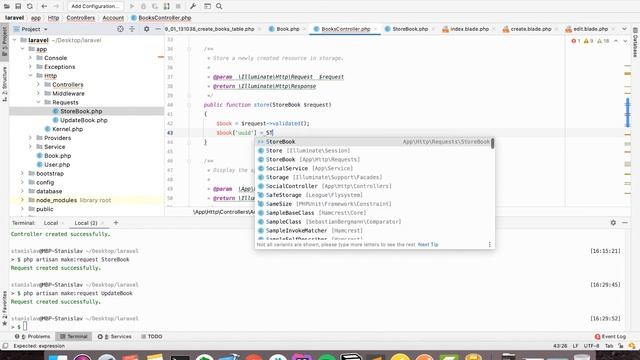Select User.php in project tree
640x360 pixels.
pyautogui.click(x=57, y=164)
